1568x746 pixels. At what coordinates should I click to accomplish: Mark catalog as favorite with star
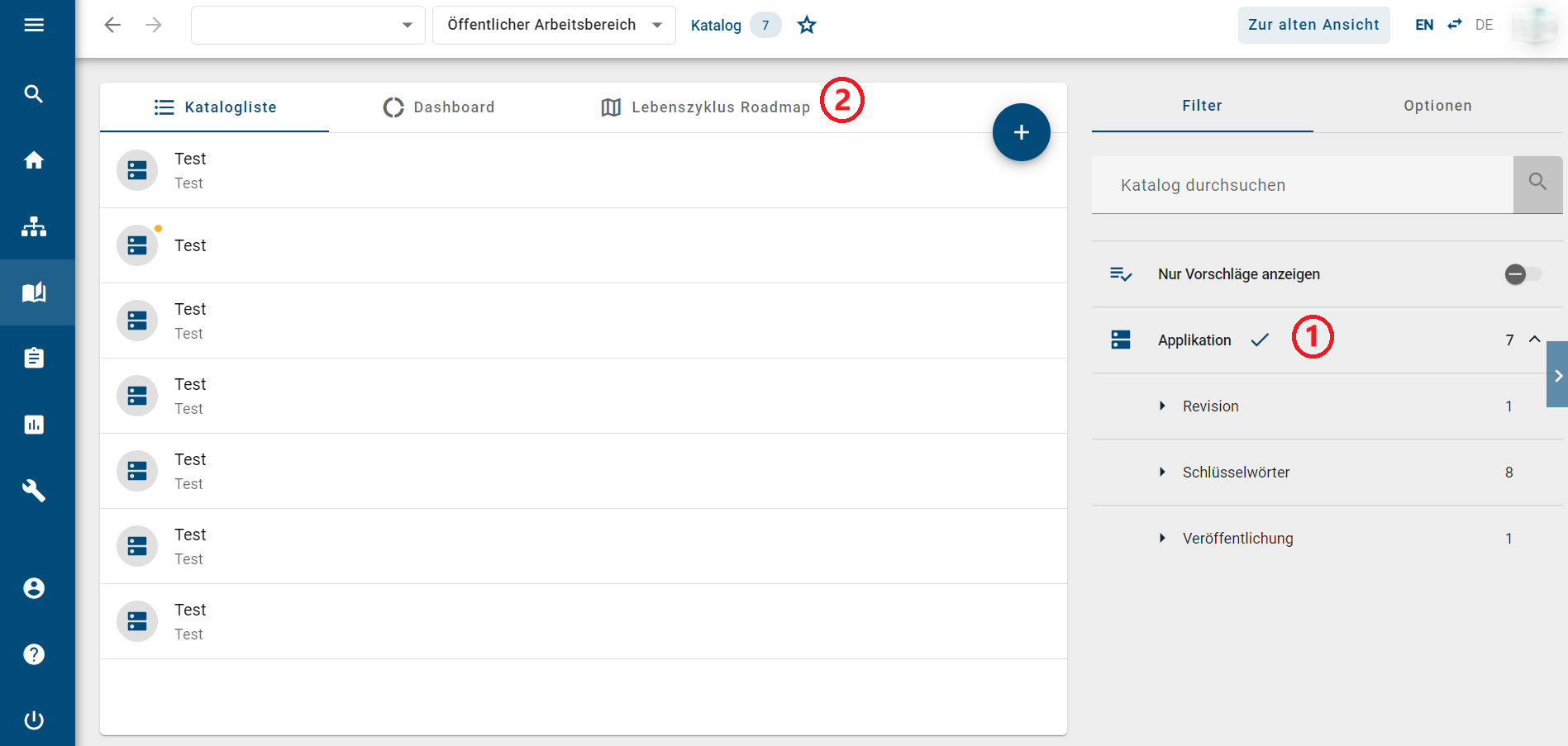coord(807,26)
